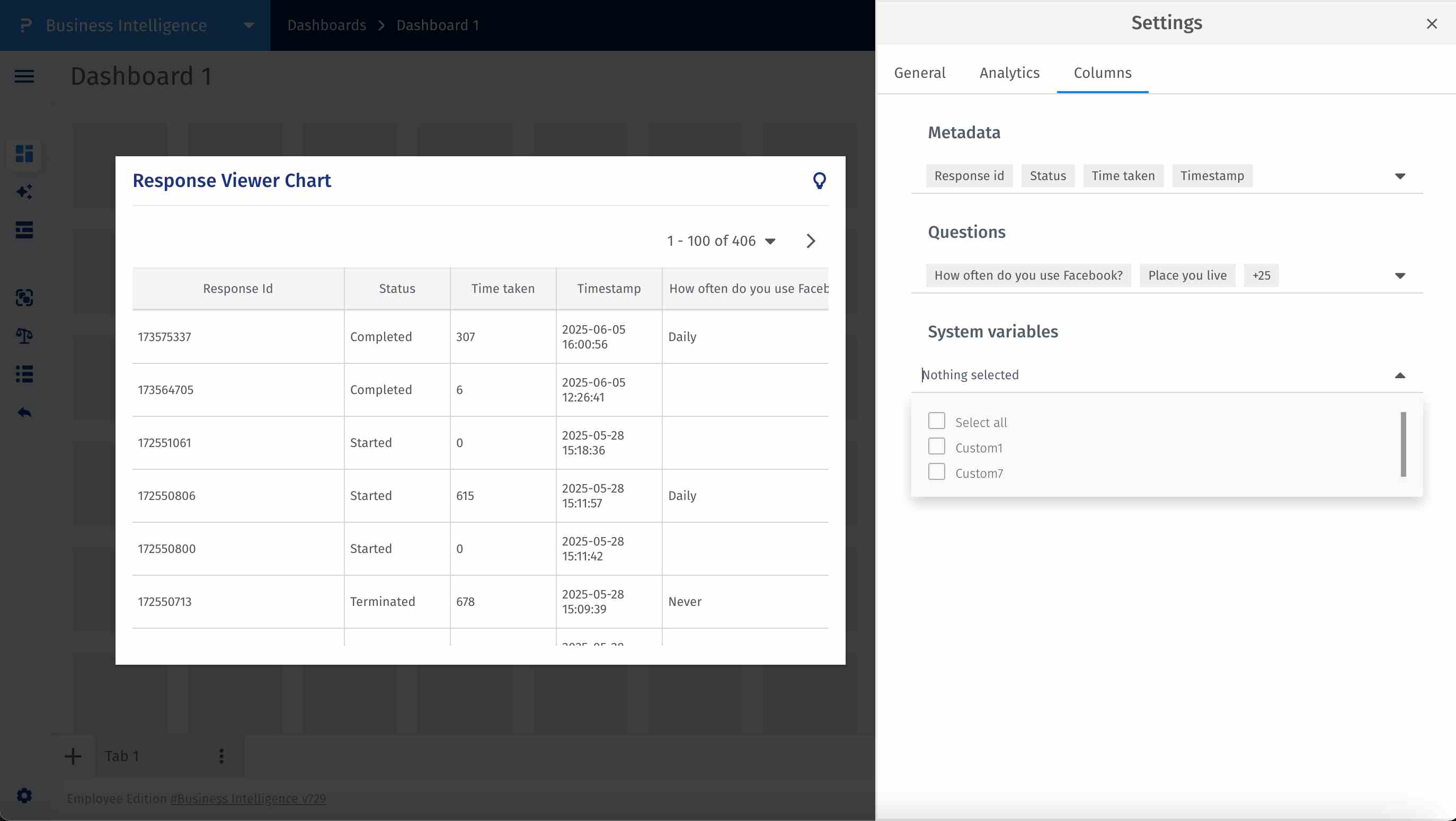The image size is (1456, 821).
Task: Open the hamburger menu beside Dashboard 1
Action: click(24, 76)
